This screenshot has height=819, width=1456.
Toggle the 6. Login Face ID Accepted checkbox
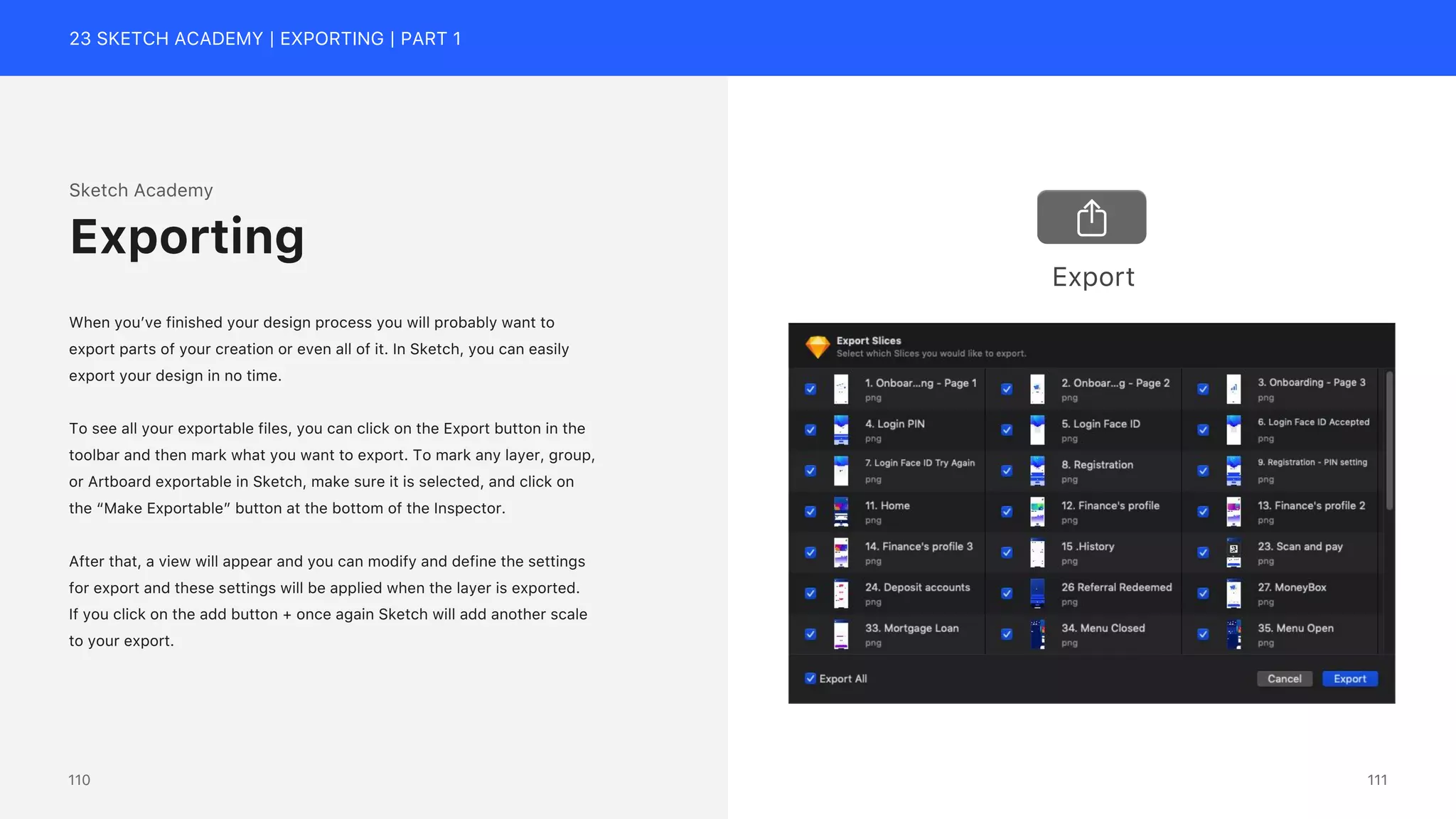[1203, 430]
